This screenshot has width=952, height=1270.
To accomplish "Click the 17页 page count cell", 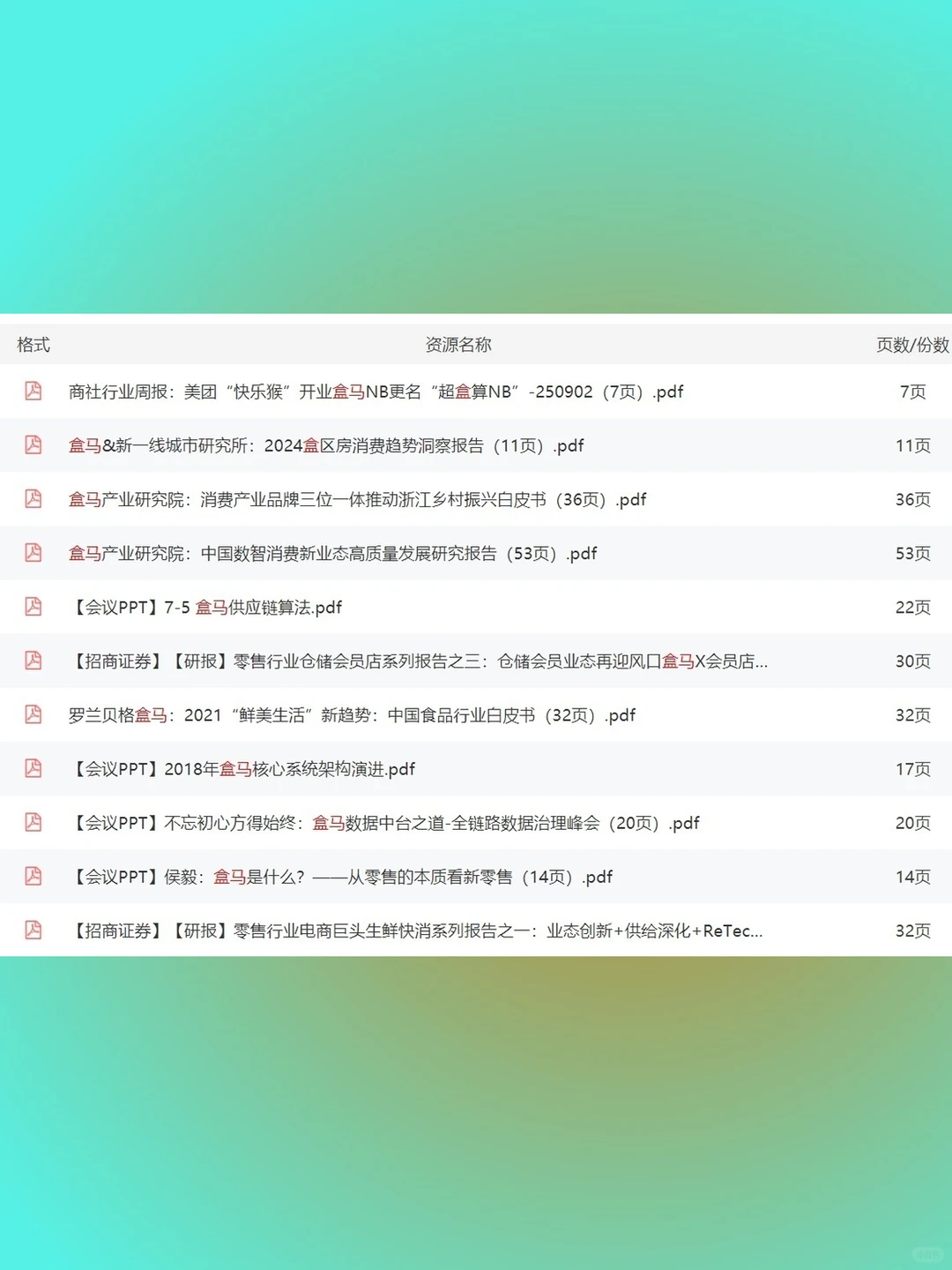I will 912,768.
